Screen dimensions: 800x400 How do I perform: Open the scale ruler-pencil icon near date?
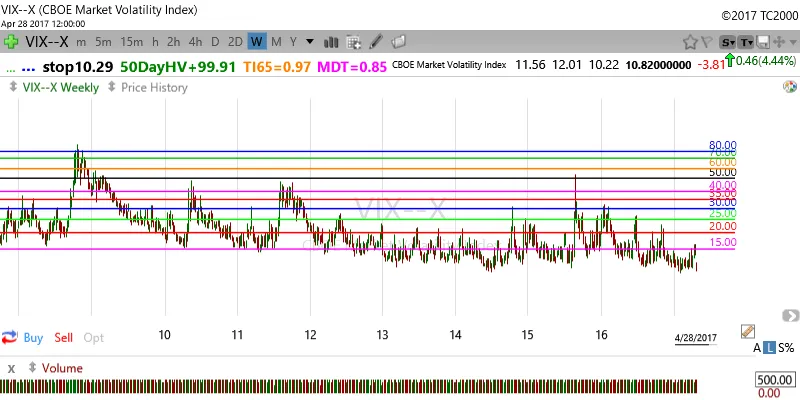click(x=747, y=331)
